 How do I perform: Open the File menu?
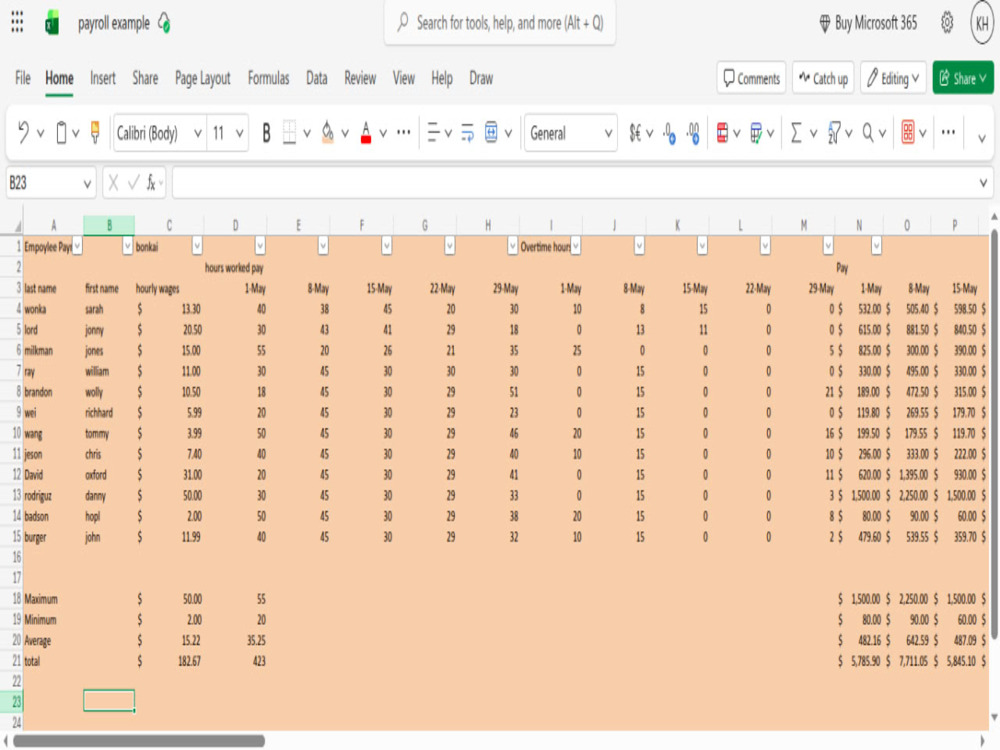click(22, 78)
